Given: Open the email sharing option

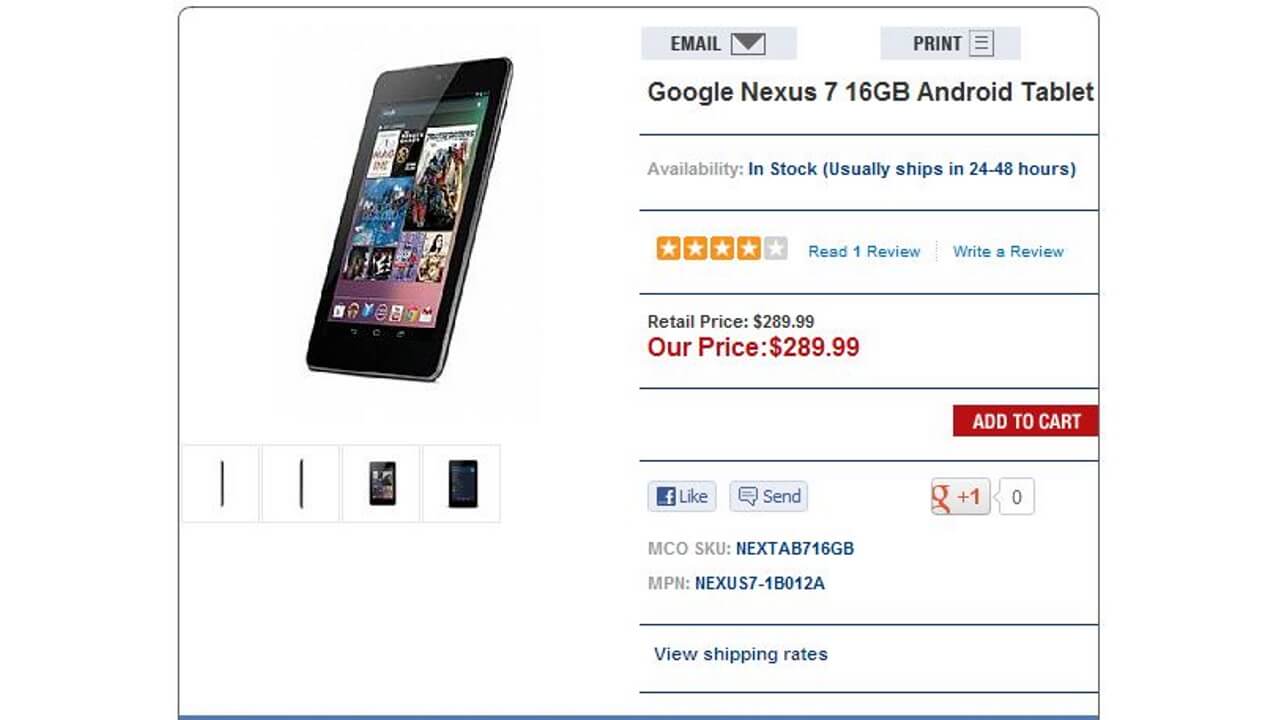Looking at the screenshot, I should [718, 43].
